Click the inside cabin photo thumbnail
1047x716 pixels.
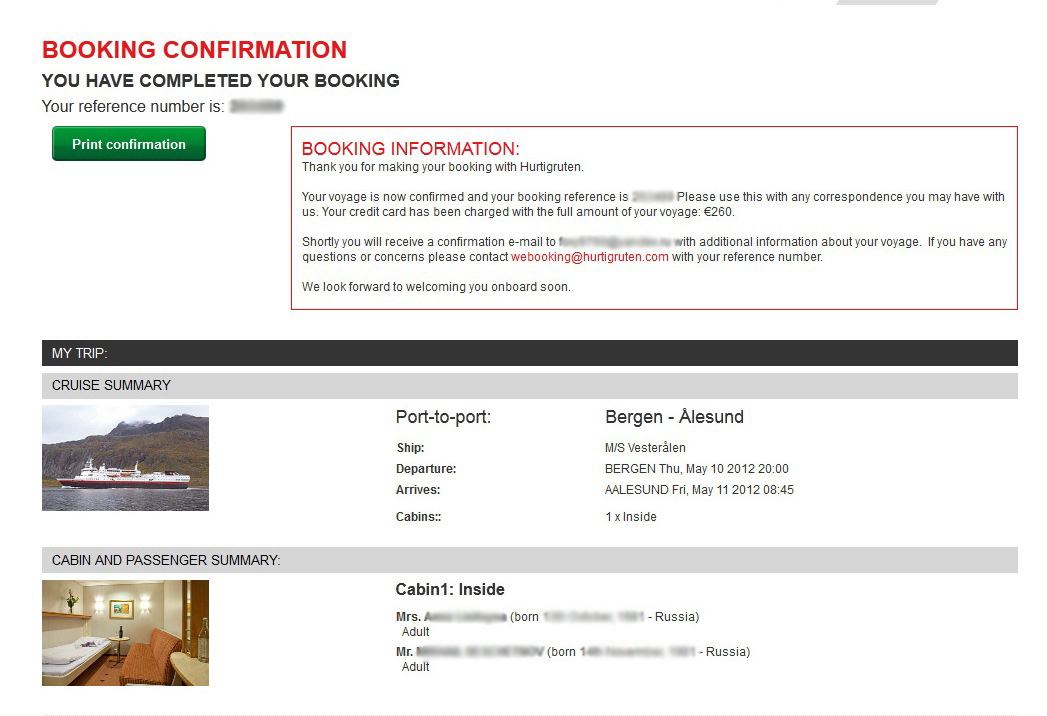click(126, 633)
